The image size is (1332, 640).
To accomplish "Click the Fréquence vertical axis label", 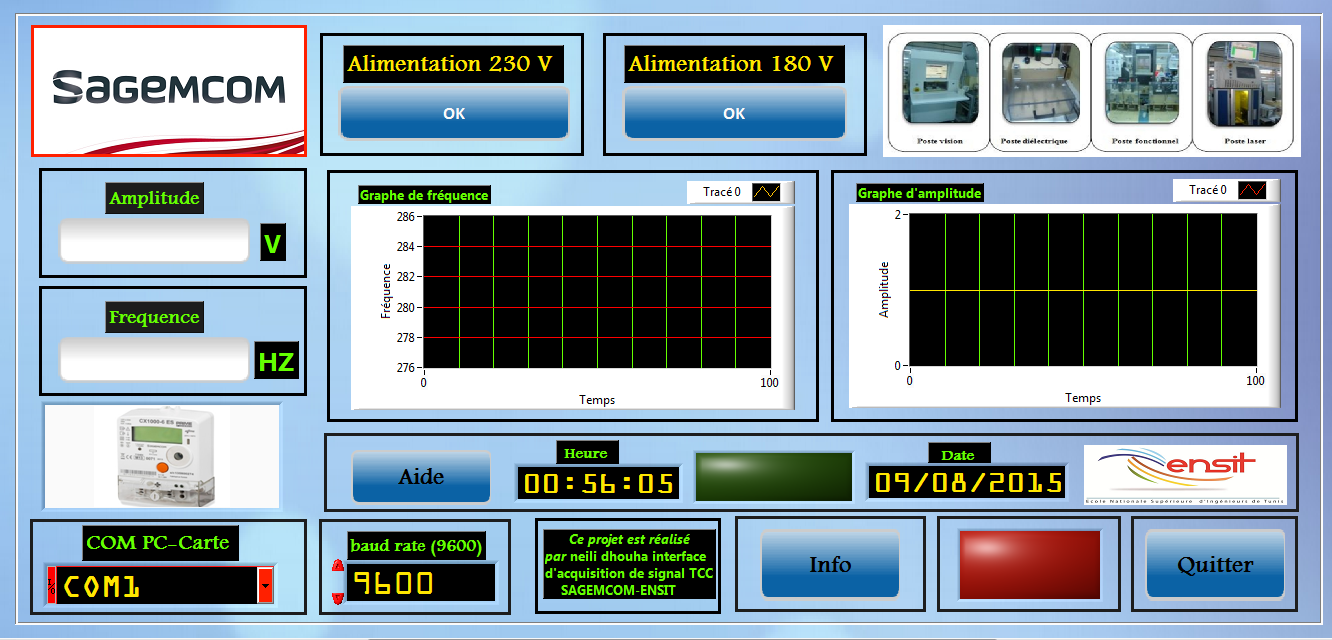I will point(386,291).
